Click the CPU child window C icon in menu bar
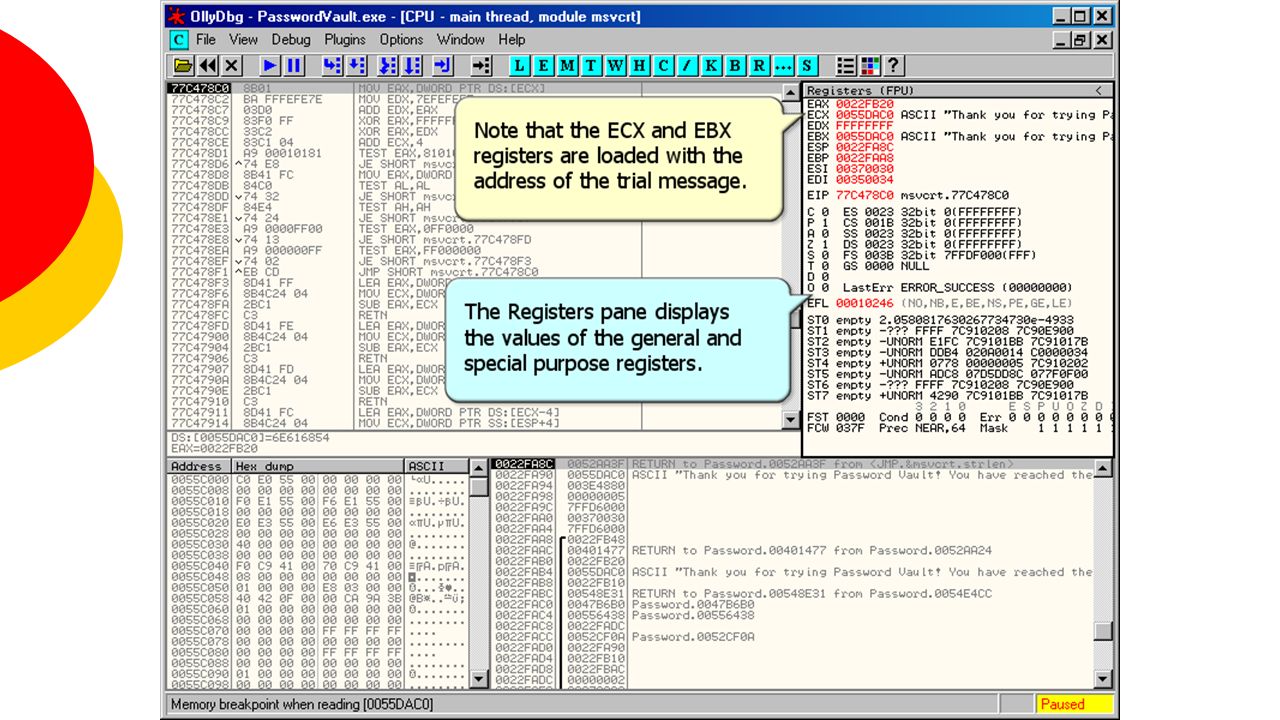The height and width of the screenshot is (720, 1280). tap(178, 40)
